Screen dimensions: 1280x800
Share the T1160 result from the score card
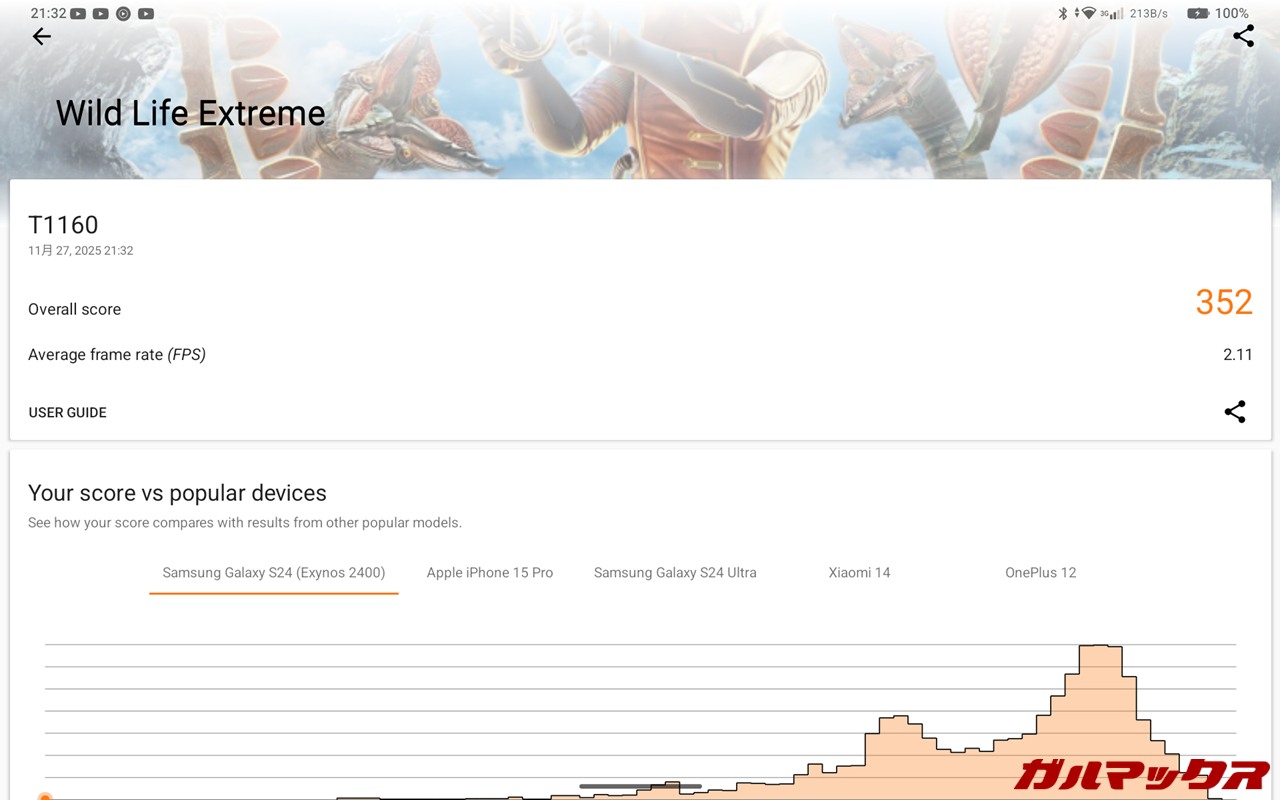pyautogui.click(x=1235, y=412)
